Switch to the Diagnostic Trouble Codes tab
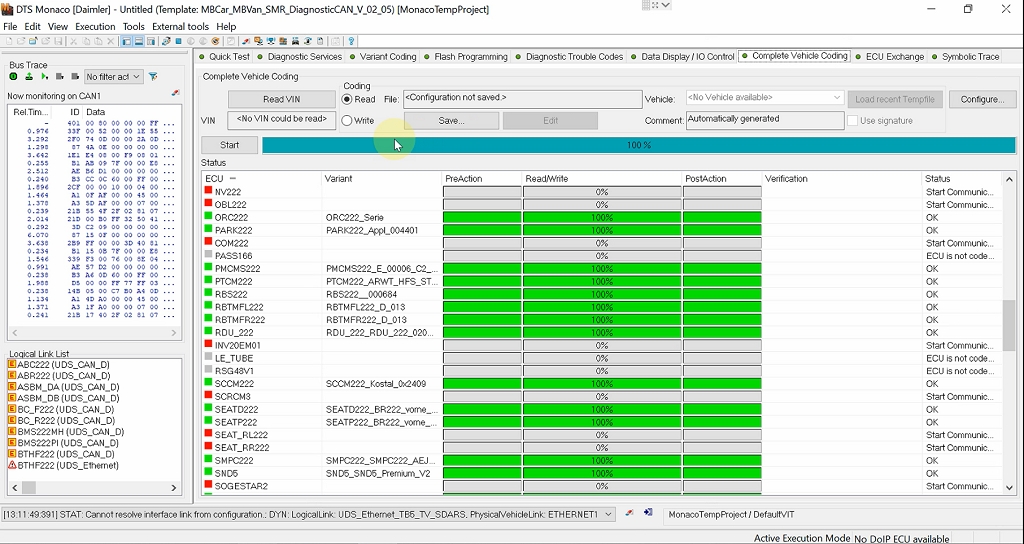Viewport: 1024px width, 544px height. tap(574, 57)
